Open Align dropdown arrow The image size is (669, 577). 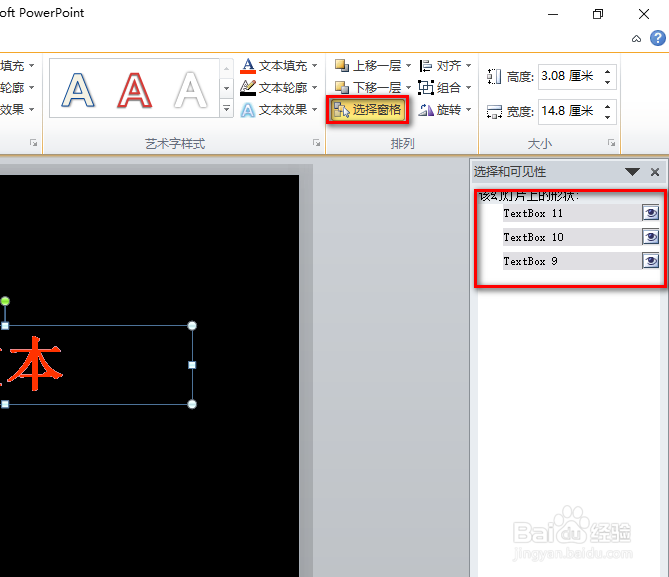[x=468, y=66]
